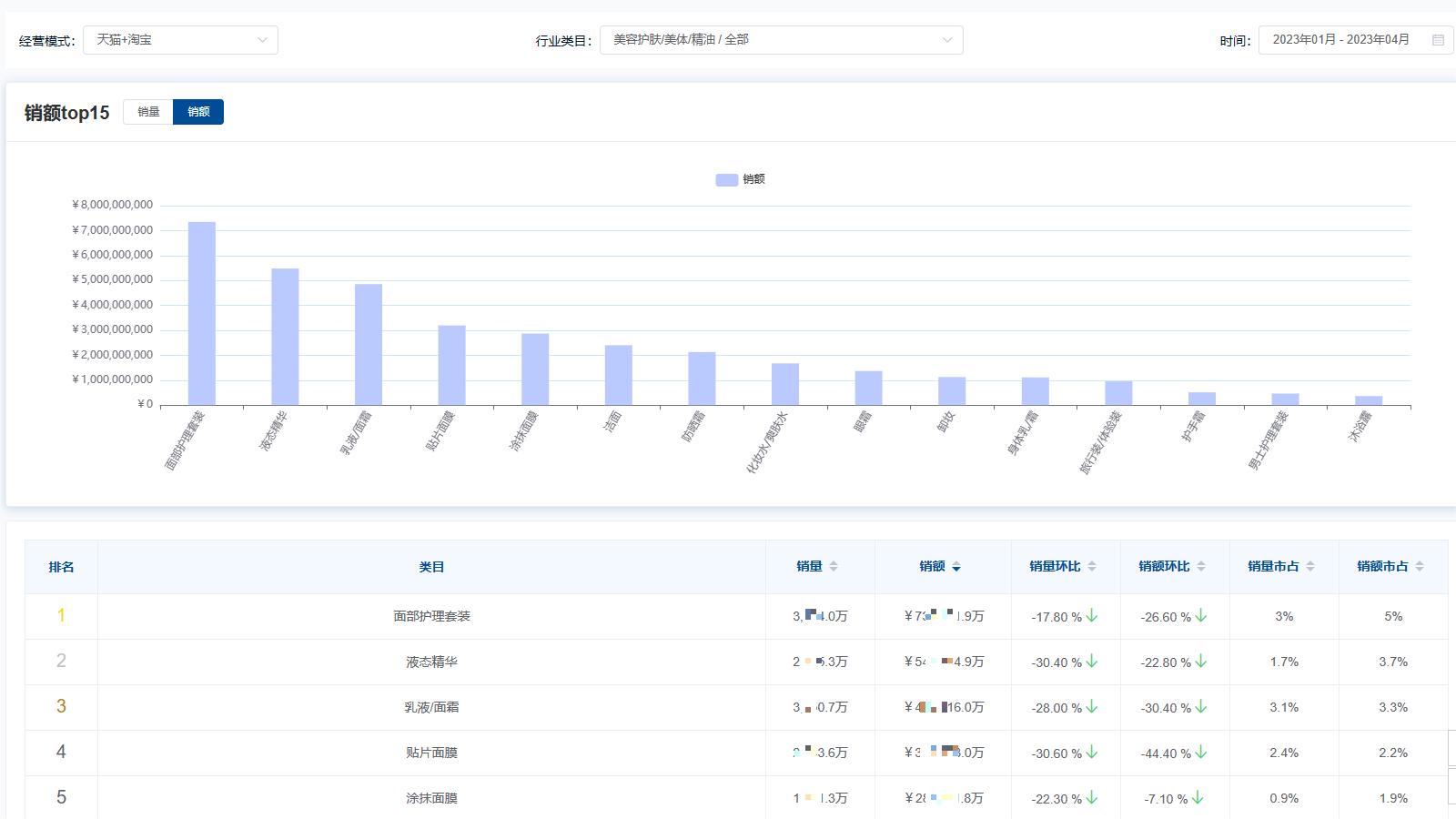The width and height of the screenshot is (1456, 819).
Task: Click the 乳液/面霜 bar in the chart
Action: pyautogui.click(x=369, y=344)
